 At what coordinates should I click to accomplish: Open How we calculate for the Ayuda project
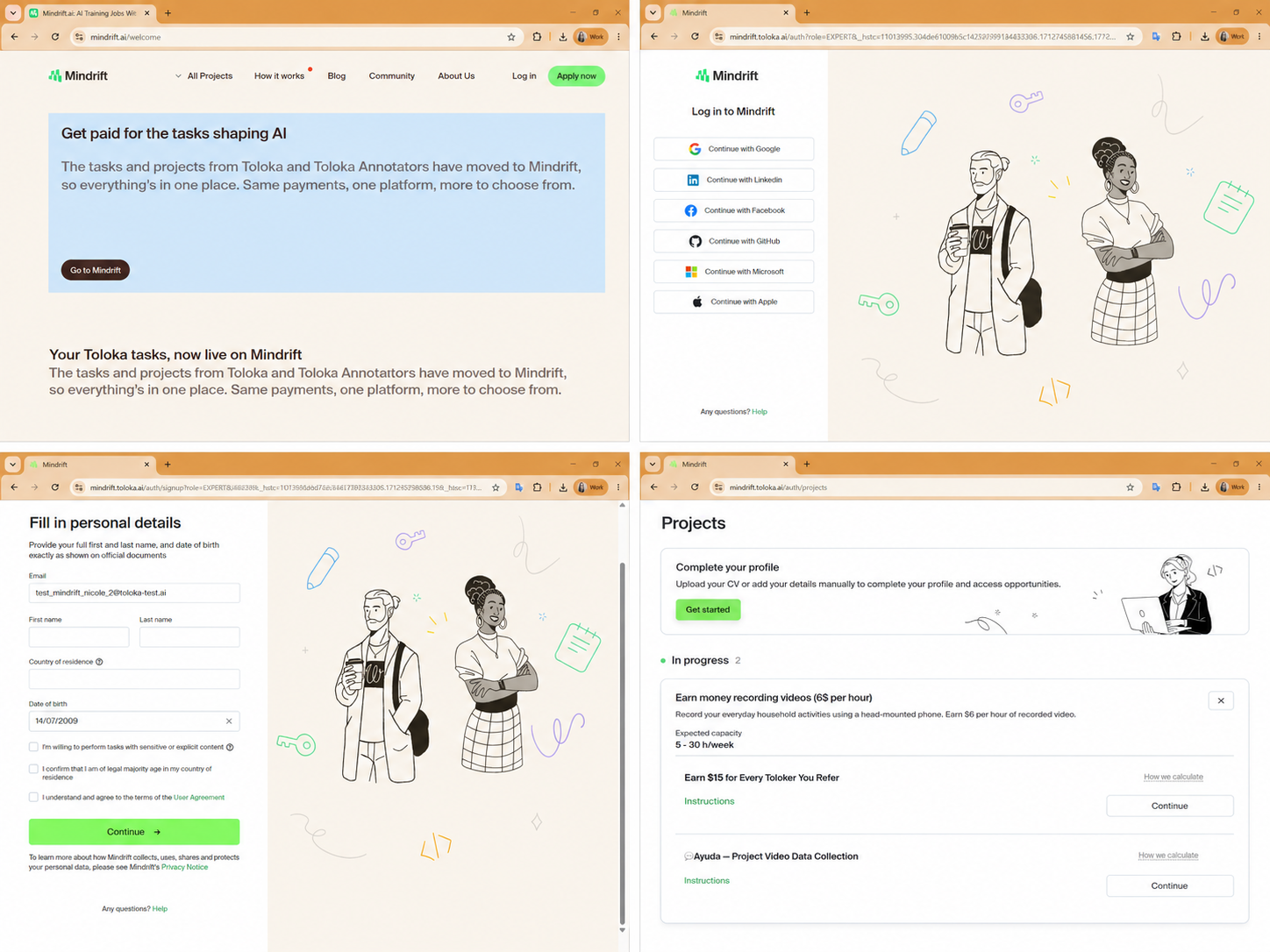[1168, 856]
